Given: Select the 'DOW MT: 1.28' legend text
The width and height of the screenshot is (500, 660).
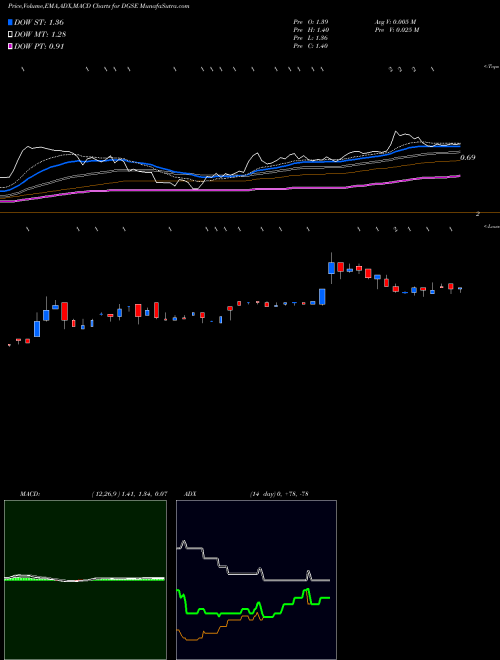Looking at the screenshot, I should 40,35.
